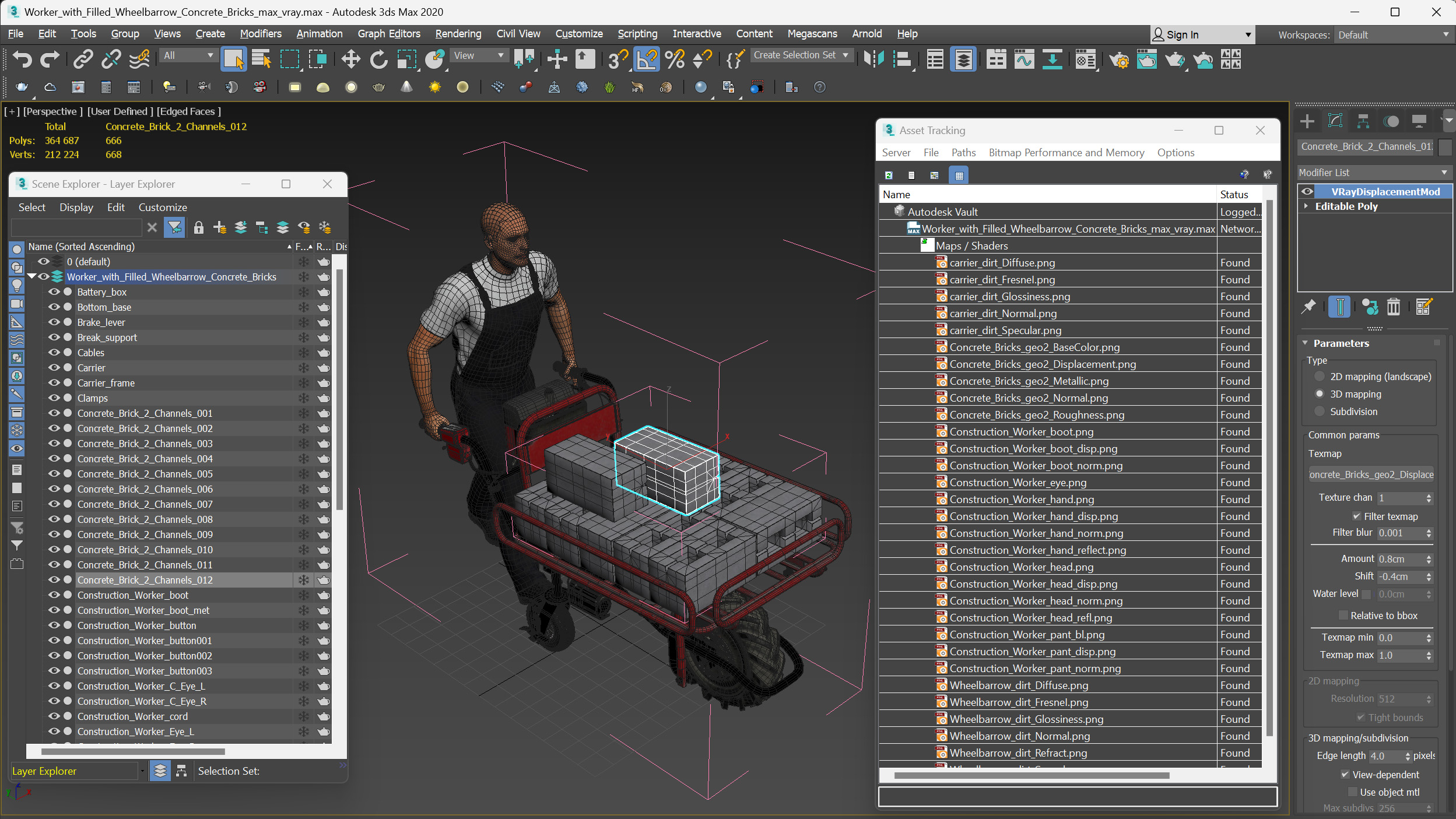The image size is (1456, 819).
Task: Click lock icon in Scene Explorer toolbar
Action: click(x=198, y=227)
